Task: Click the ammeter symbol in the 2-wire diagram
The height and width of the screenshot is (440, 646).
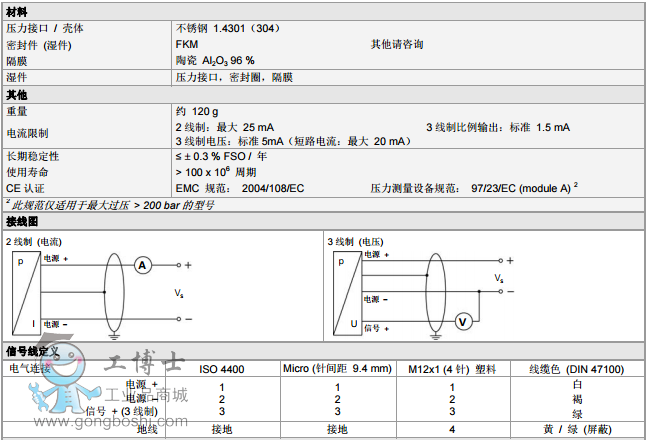Action: tap(143, 265)
